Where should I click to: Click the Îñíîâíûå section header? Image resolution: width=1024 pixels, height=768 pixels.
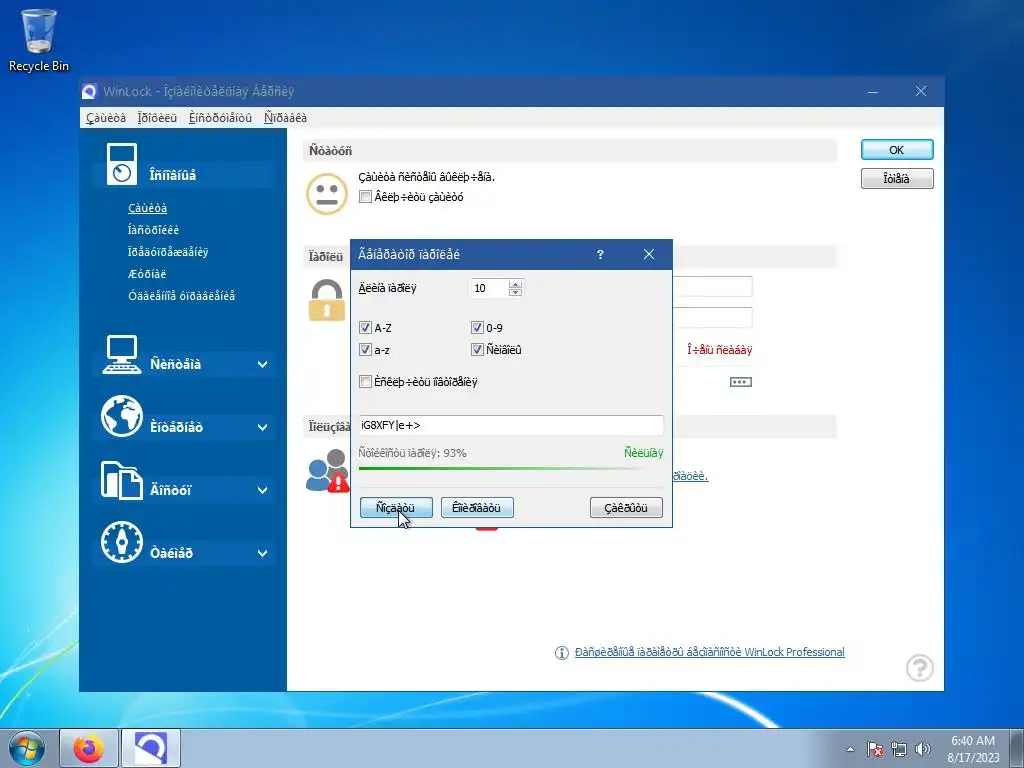point(182,174)
